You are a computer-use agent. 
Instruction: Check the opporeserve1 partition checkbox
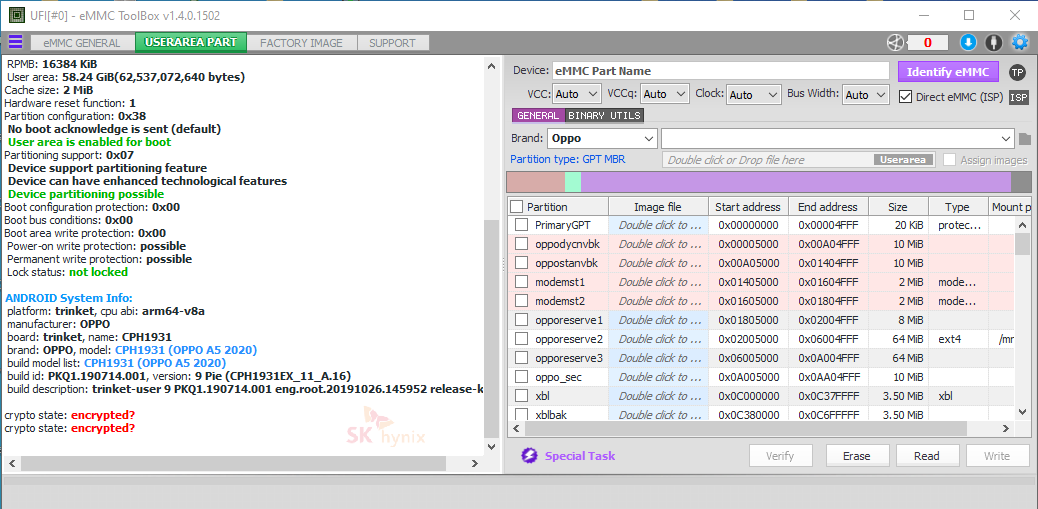tap(522, 320)
